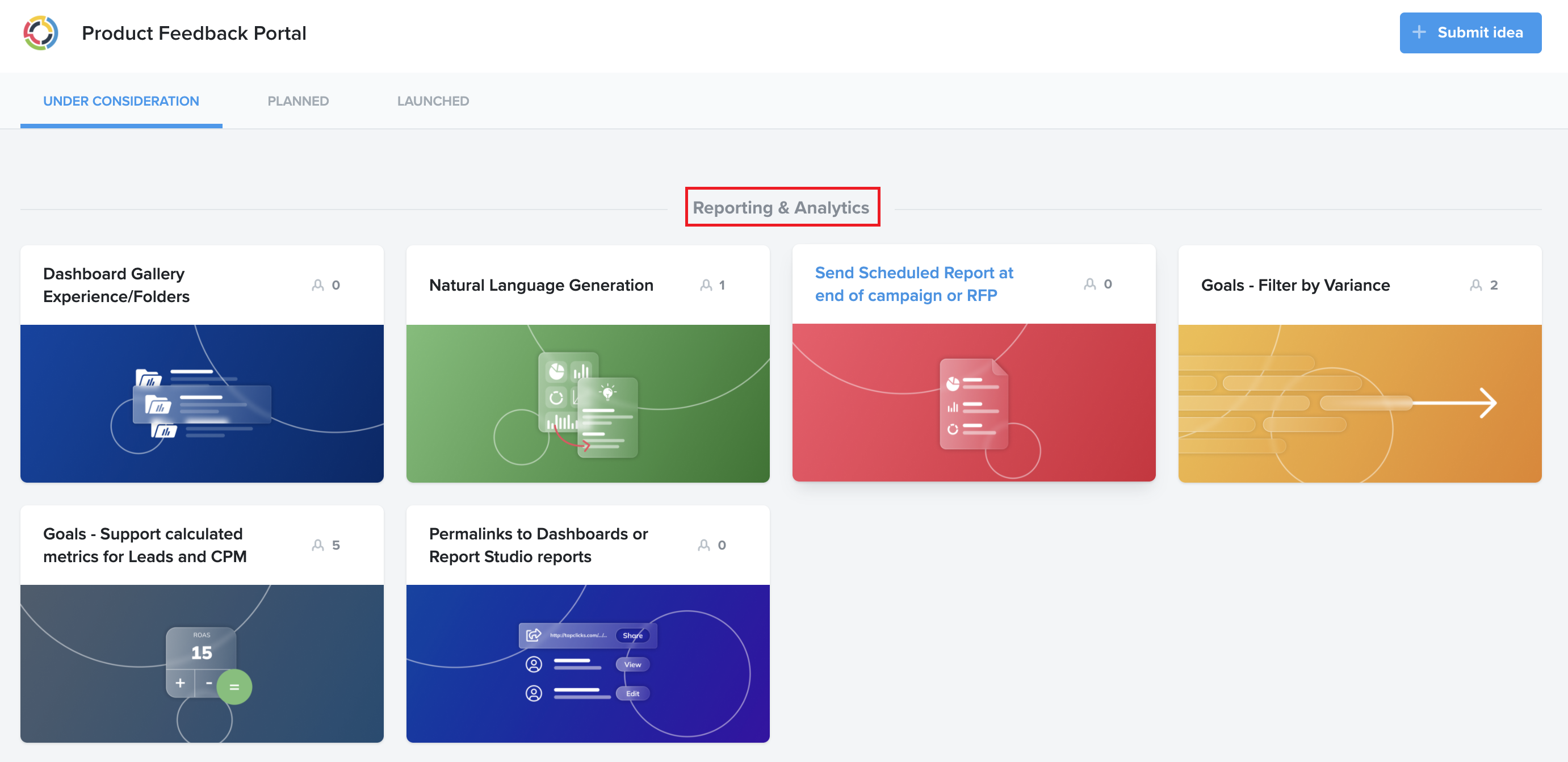Open the orange Filter by Variance thumbnail
Image resolution: width=1568 pixels, height=762 pixels.
point(1360,403)
